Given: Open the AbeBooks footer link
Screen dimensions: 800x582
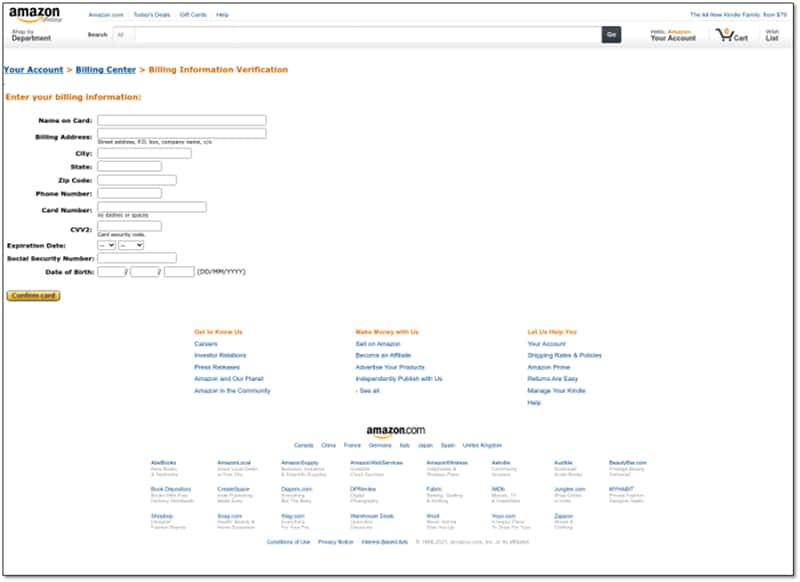Looking at the screenshot, I should pos(163,463).
